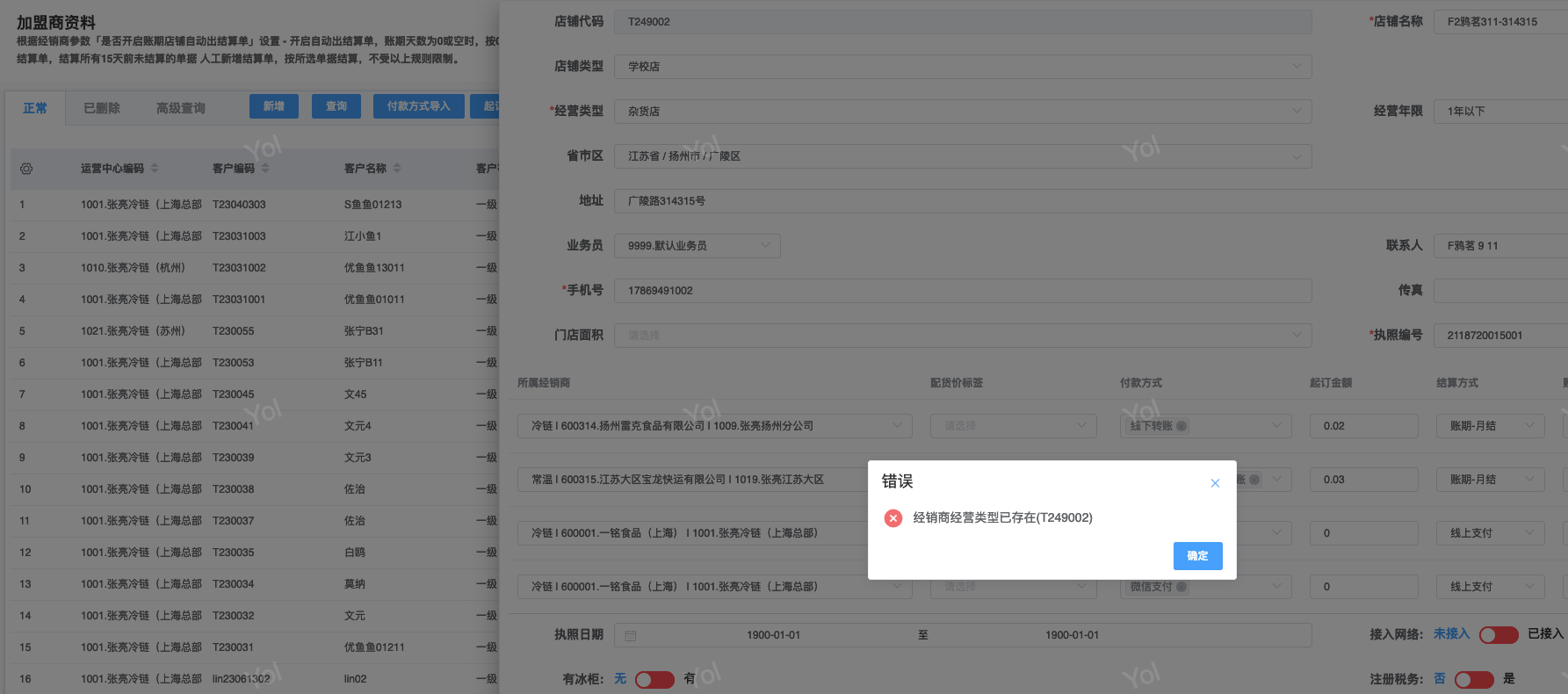The image size is (1568, 694).
Task: Sort by 客户编码 column arrows
Action: tap(265, 168)
